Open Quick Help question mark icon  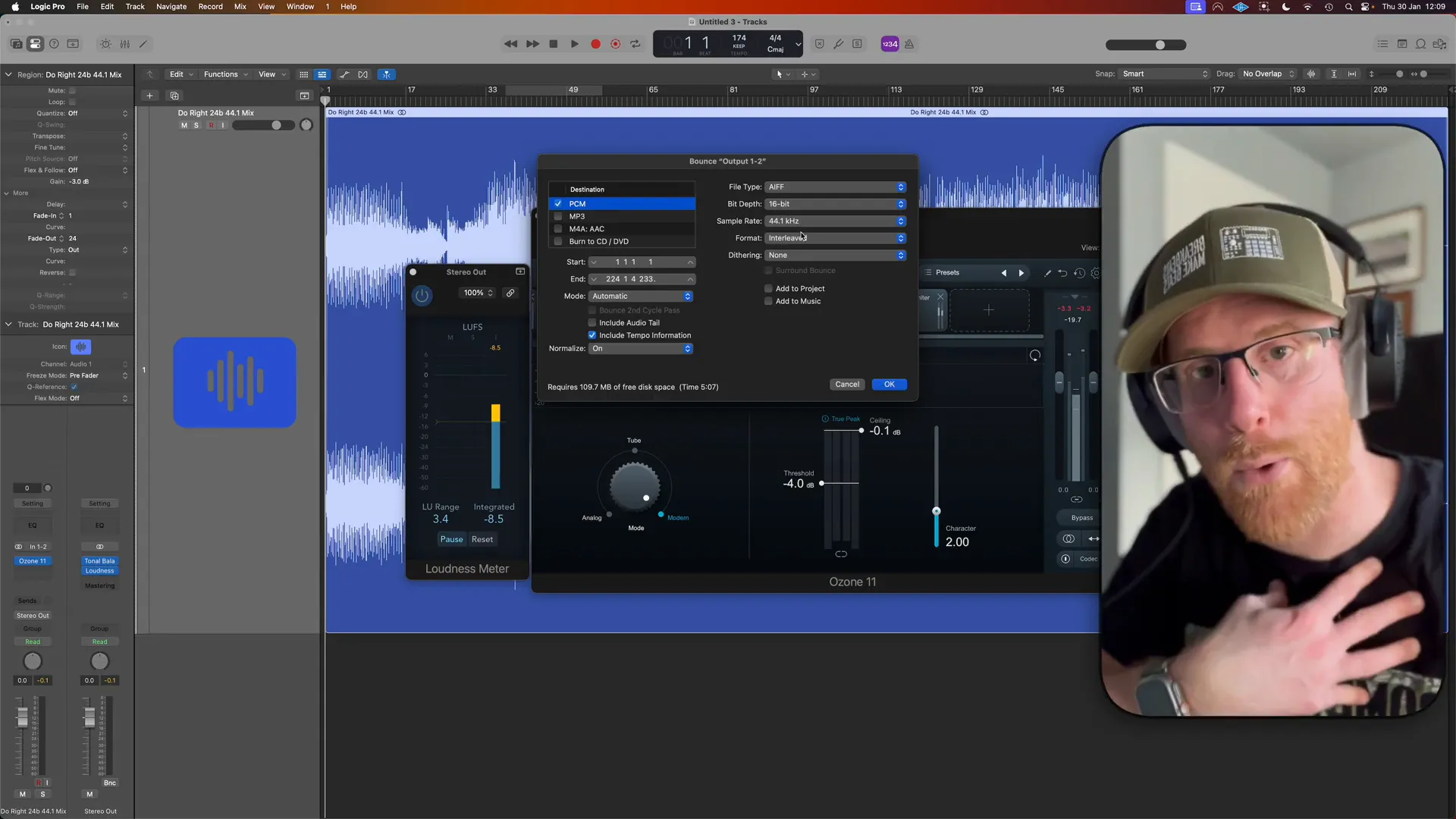pyautogui.click(x=54, y=44)
